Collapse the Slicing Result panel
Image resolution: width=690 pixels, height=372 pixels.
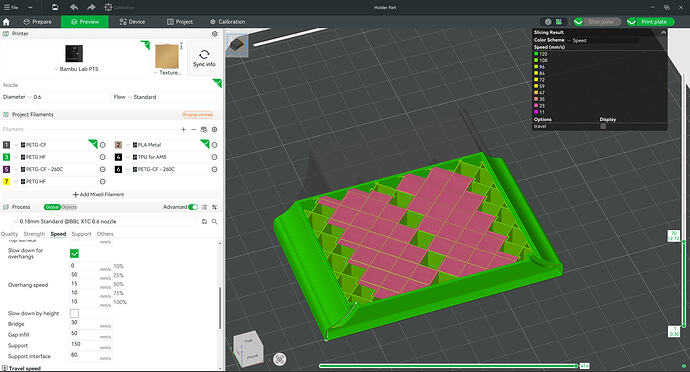pos(663,32)
